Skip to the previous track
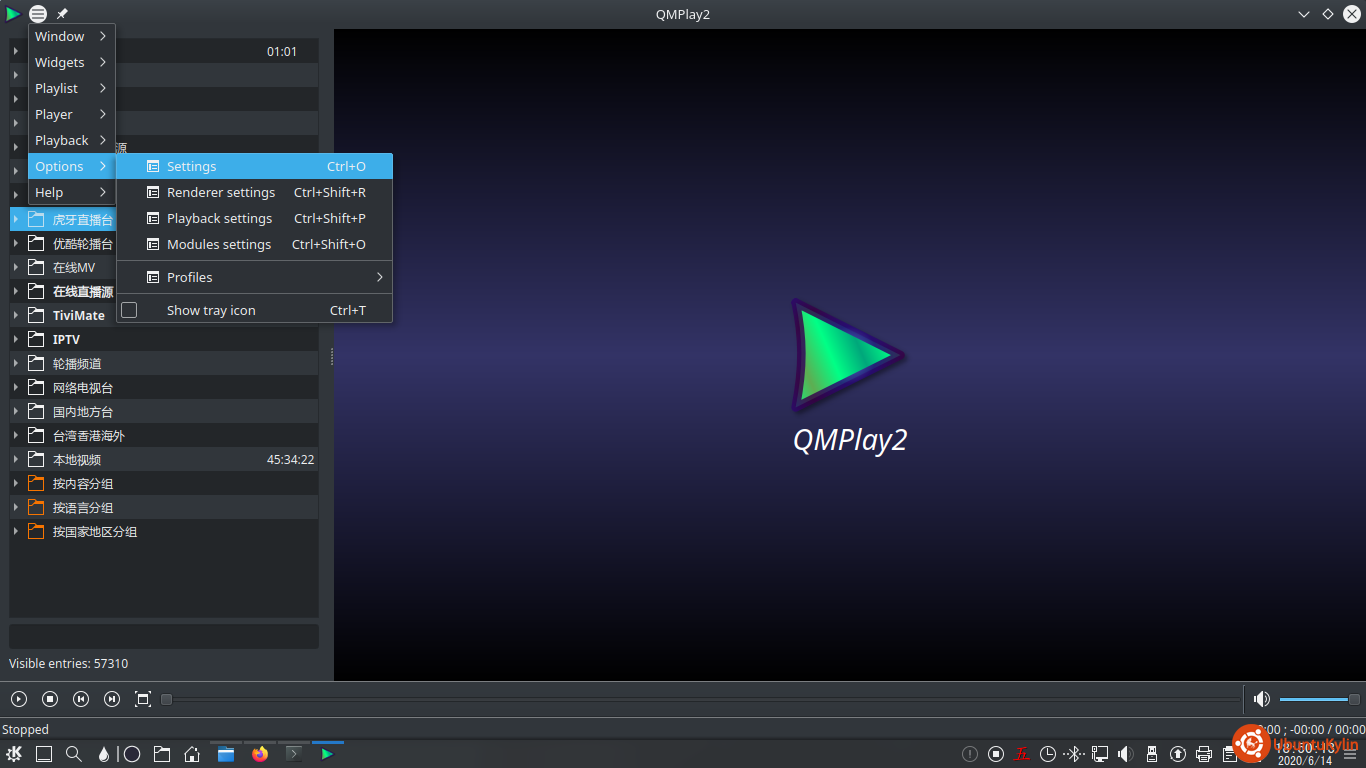This screenshot has height=768, width=1366. coord(81,699)
